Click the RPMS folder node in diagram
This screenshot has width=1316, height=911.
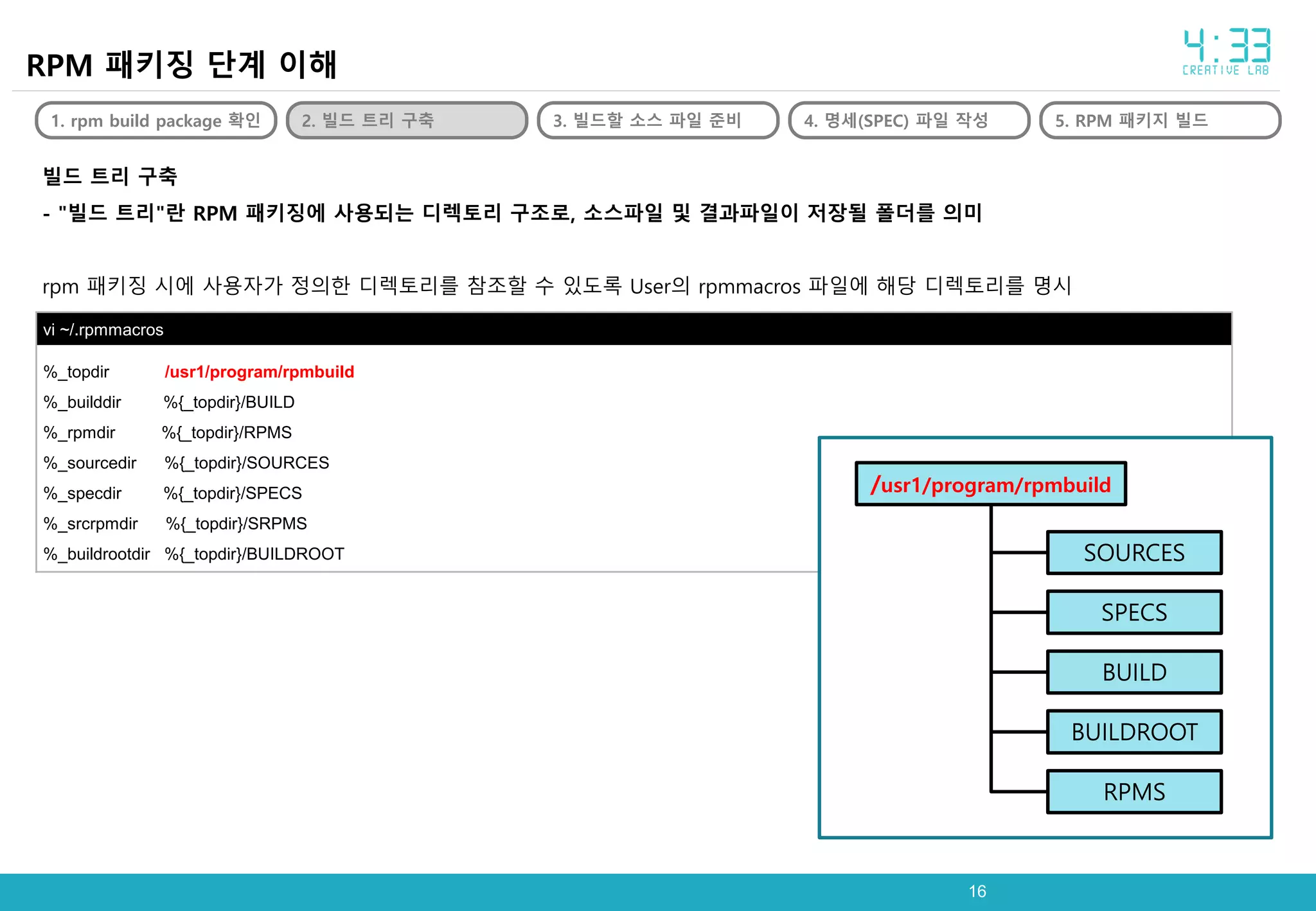(1134, 792)
